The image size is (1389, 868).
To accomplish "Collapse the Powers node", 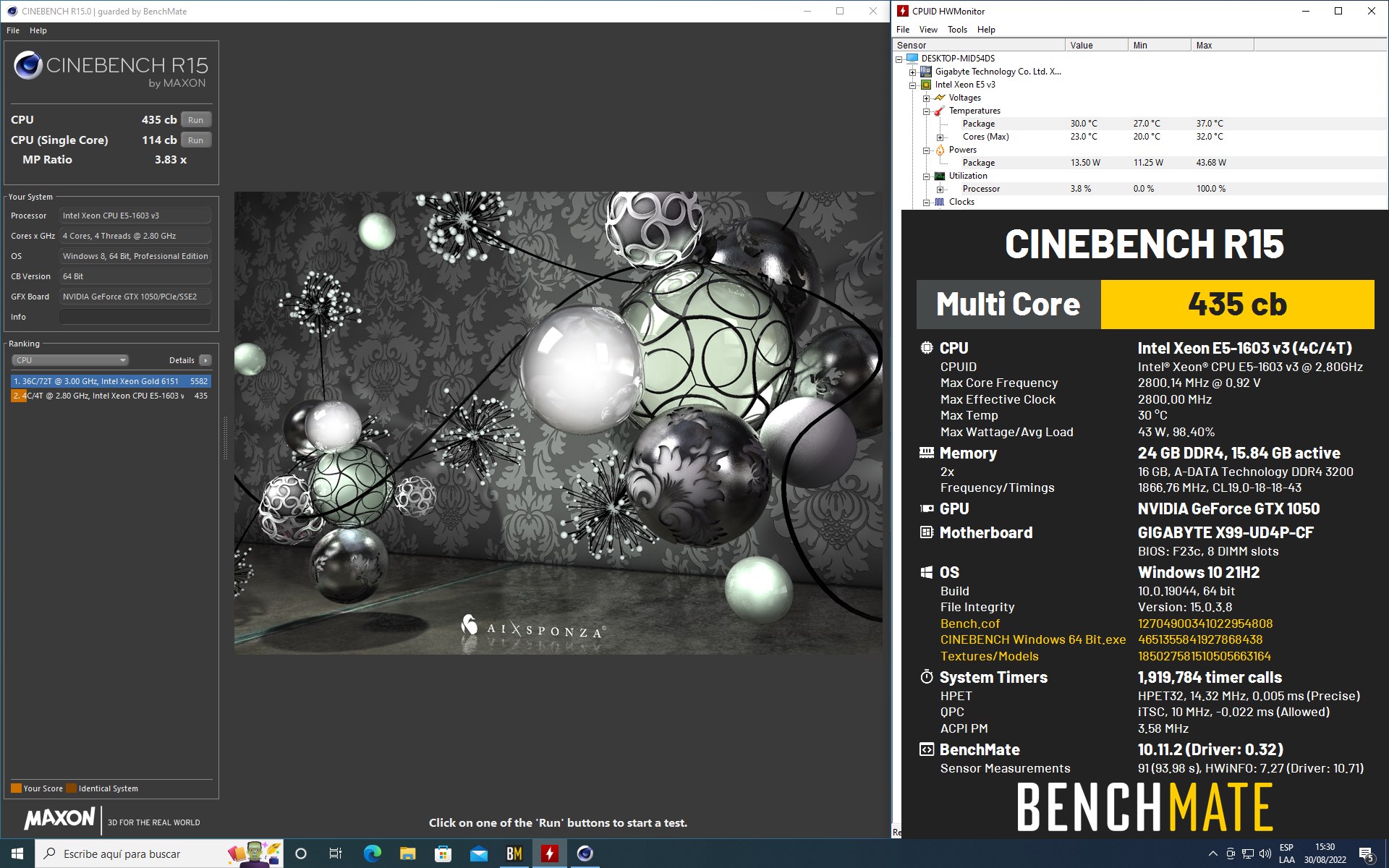I will (x=926, y=150).
